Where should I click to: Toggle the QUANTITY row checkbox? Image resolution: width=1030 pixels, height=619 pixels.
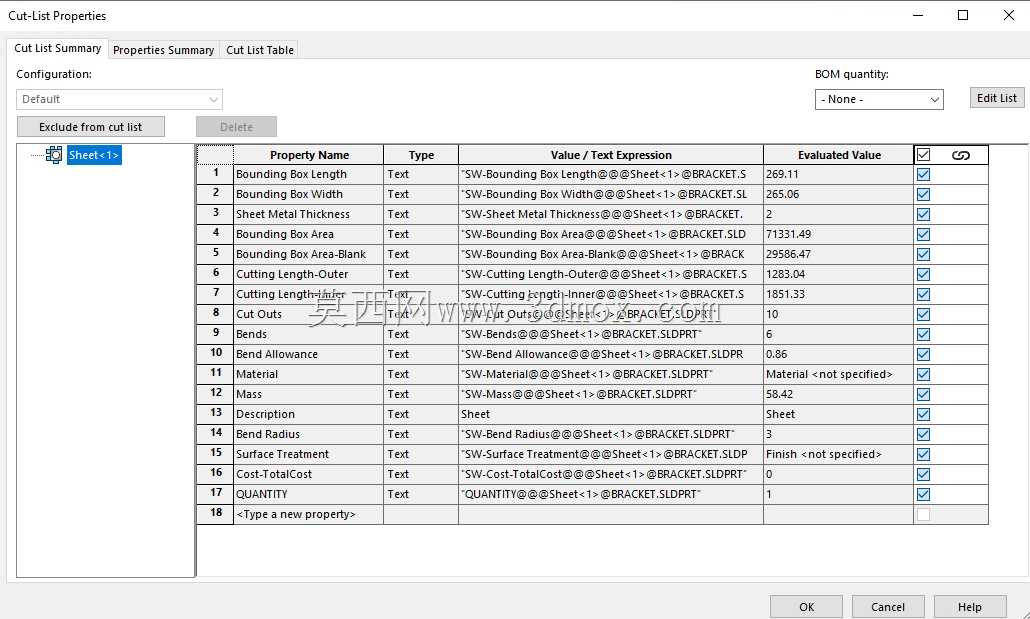pyautogui.click(x=924, y=494)
